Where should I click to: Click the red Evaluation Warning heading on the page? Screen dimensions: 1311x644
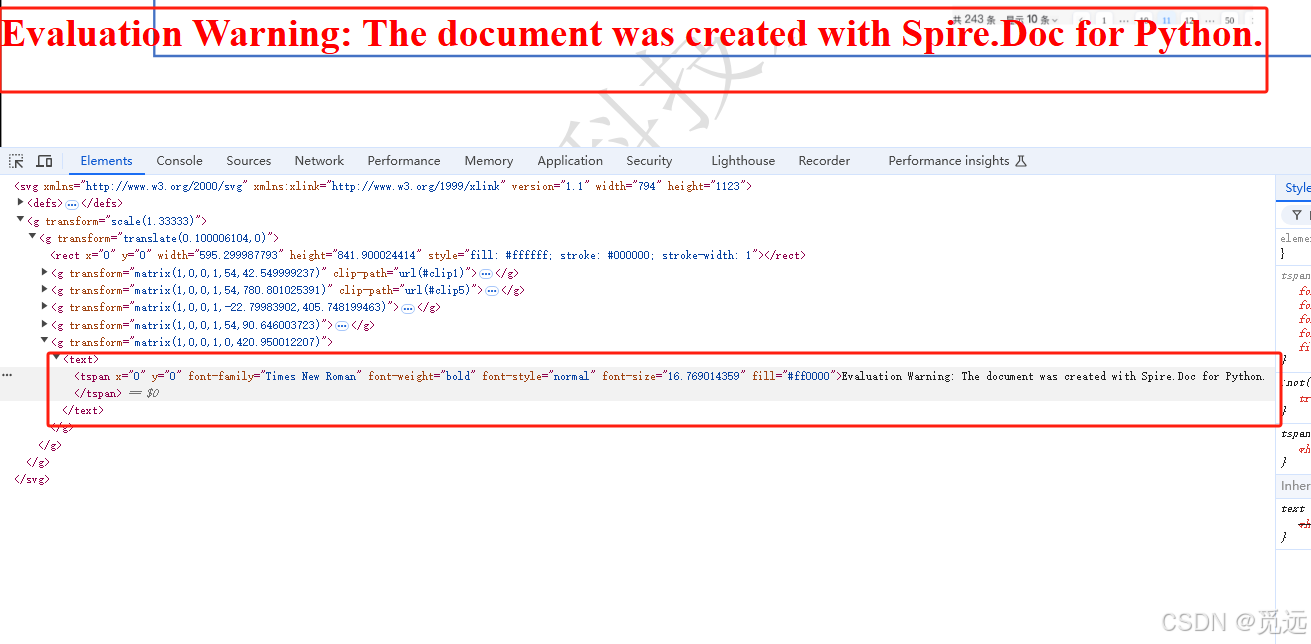(632, 34)
